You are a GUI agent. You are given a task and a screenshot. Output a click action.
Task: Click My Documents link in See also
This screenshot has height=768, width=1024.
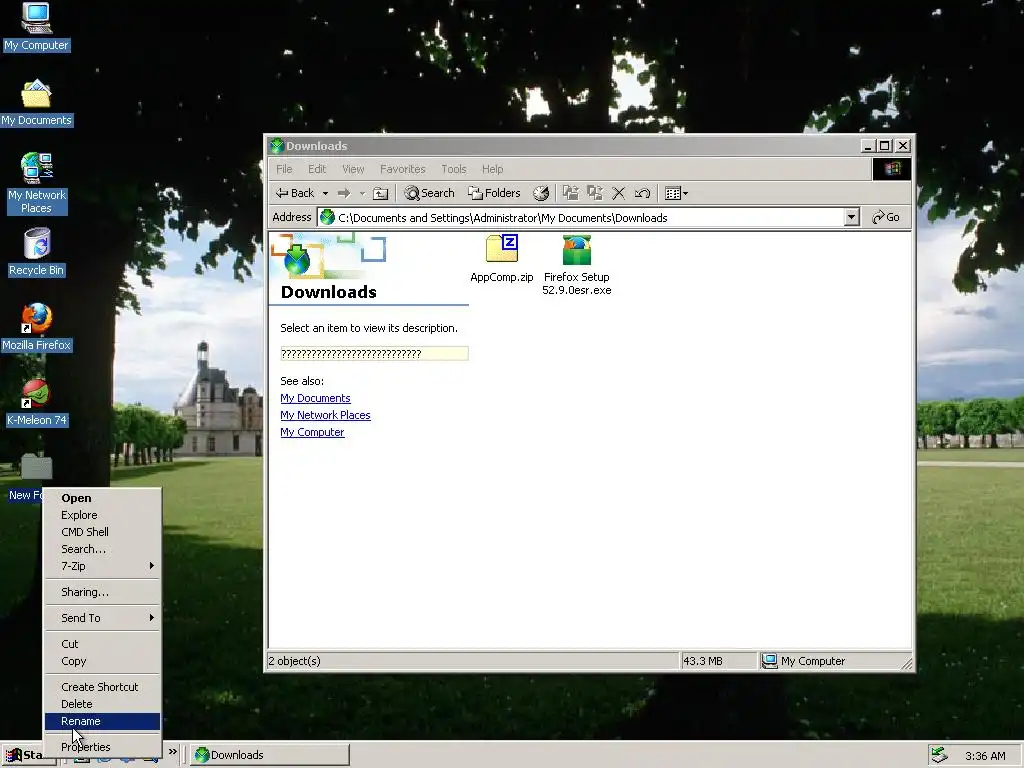coord(315,398)
